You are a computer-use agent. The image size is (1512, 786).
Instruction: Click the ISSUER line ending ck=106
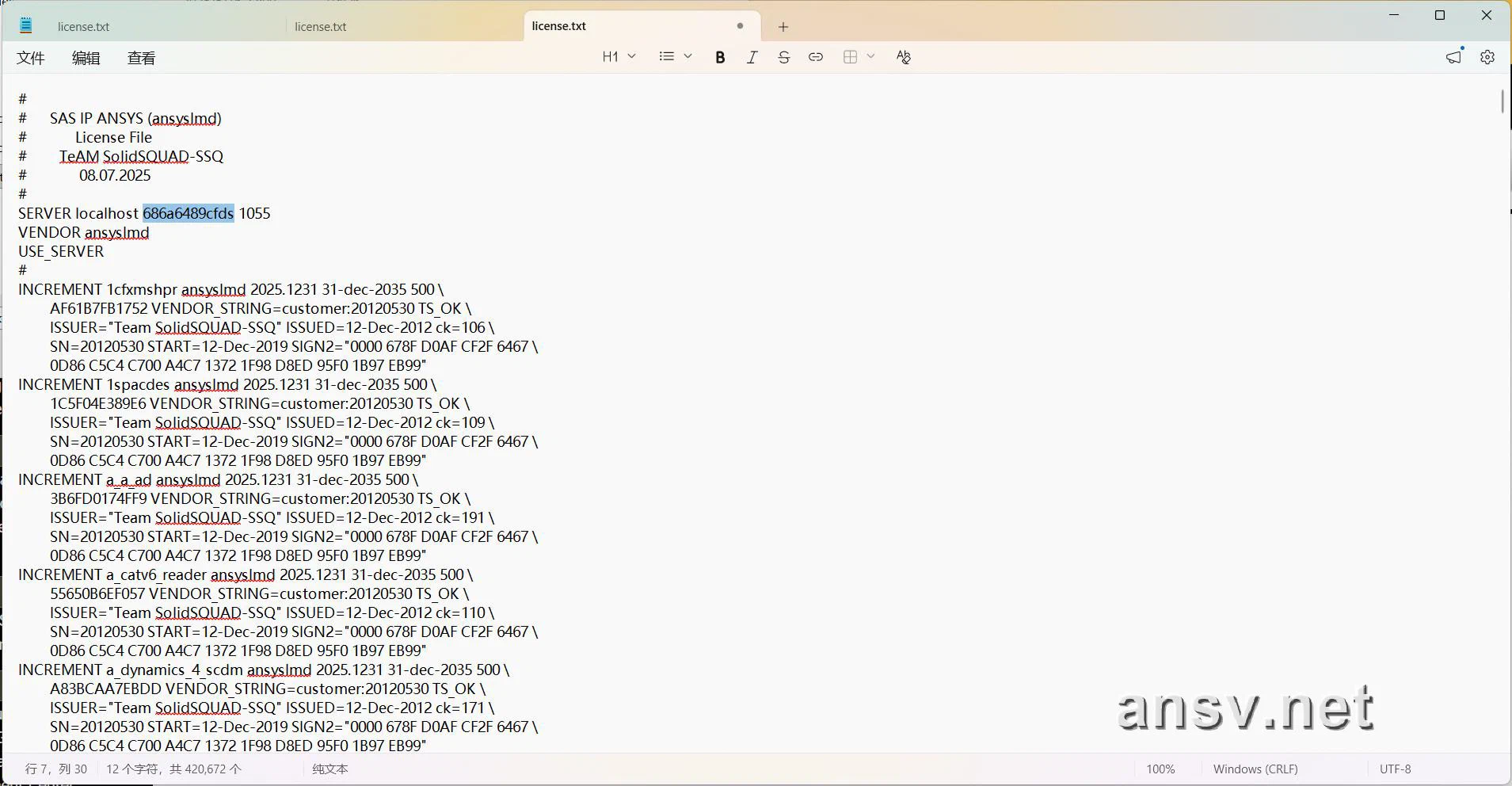point(272,327)
